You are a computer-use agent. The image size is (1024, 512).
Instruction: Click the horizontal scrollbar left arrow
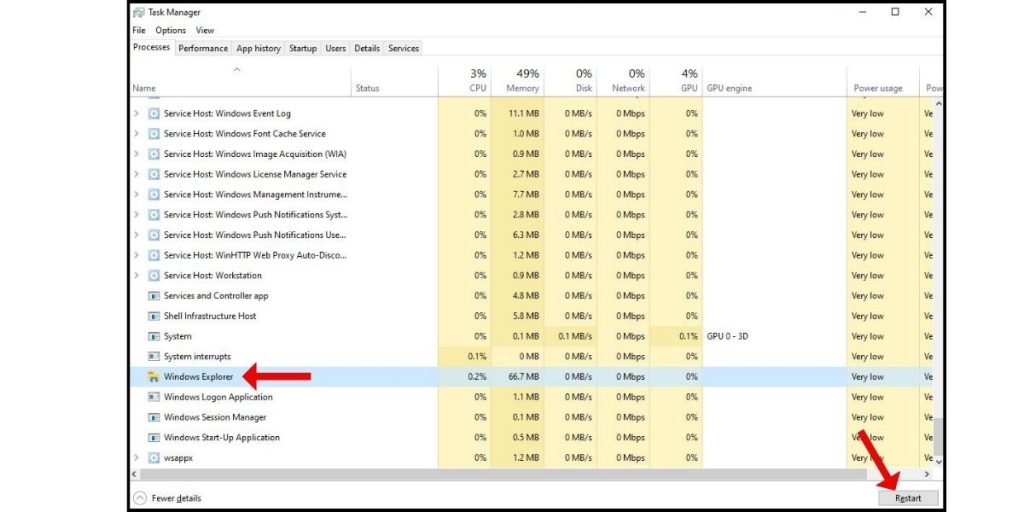pyautogui.click(x=135, y=474)
